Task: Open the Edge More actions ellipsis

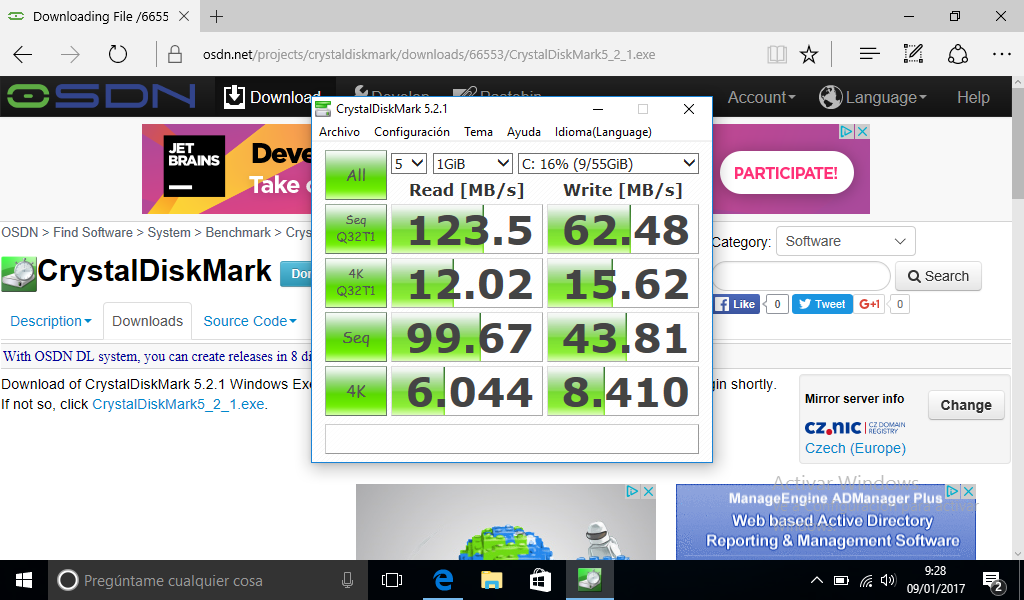Action: (1001, 54)
